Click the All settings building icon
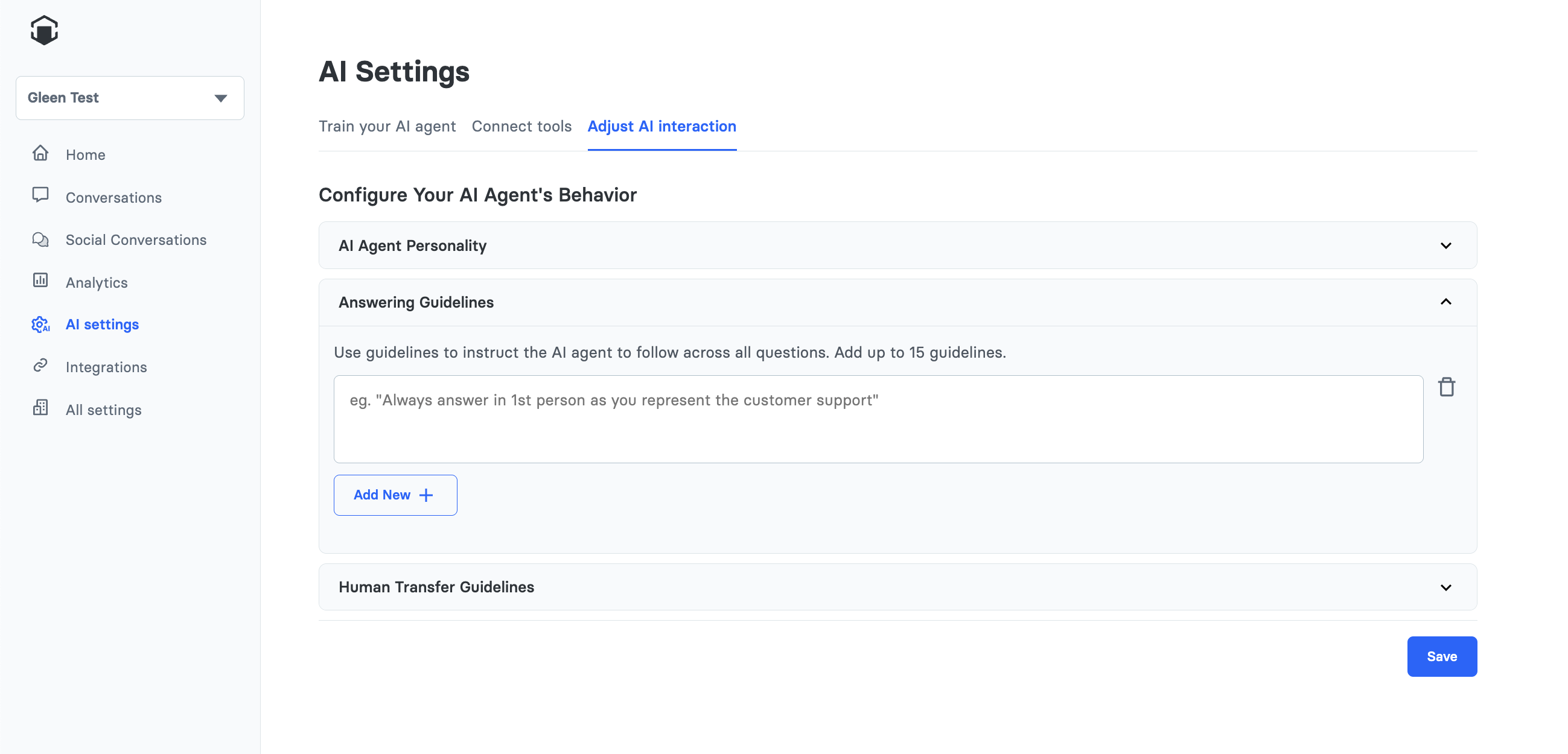 coord(40,408)
